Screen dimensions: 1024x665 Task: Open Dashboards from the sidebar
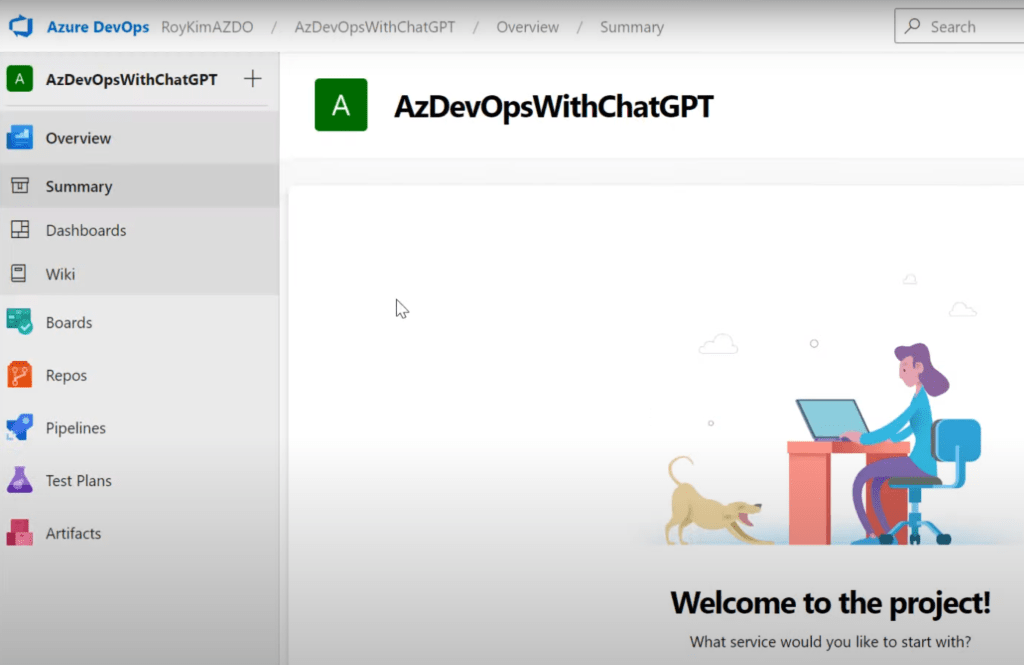[86, 230]
